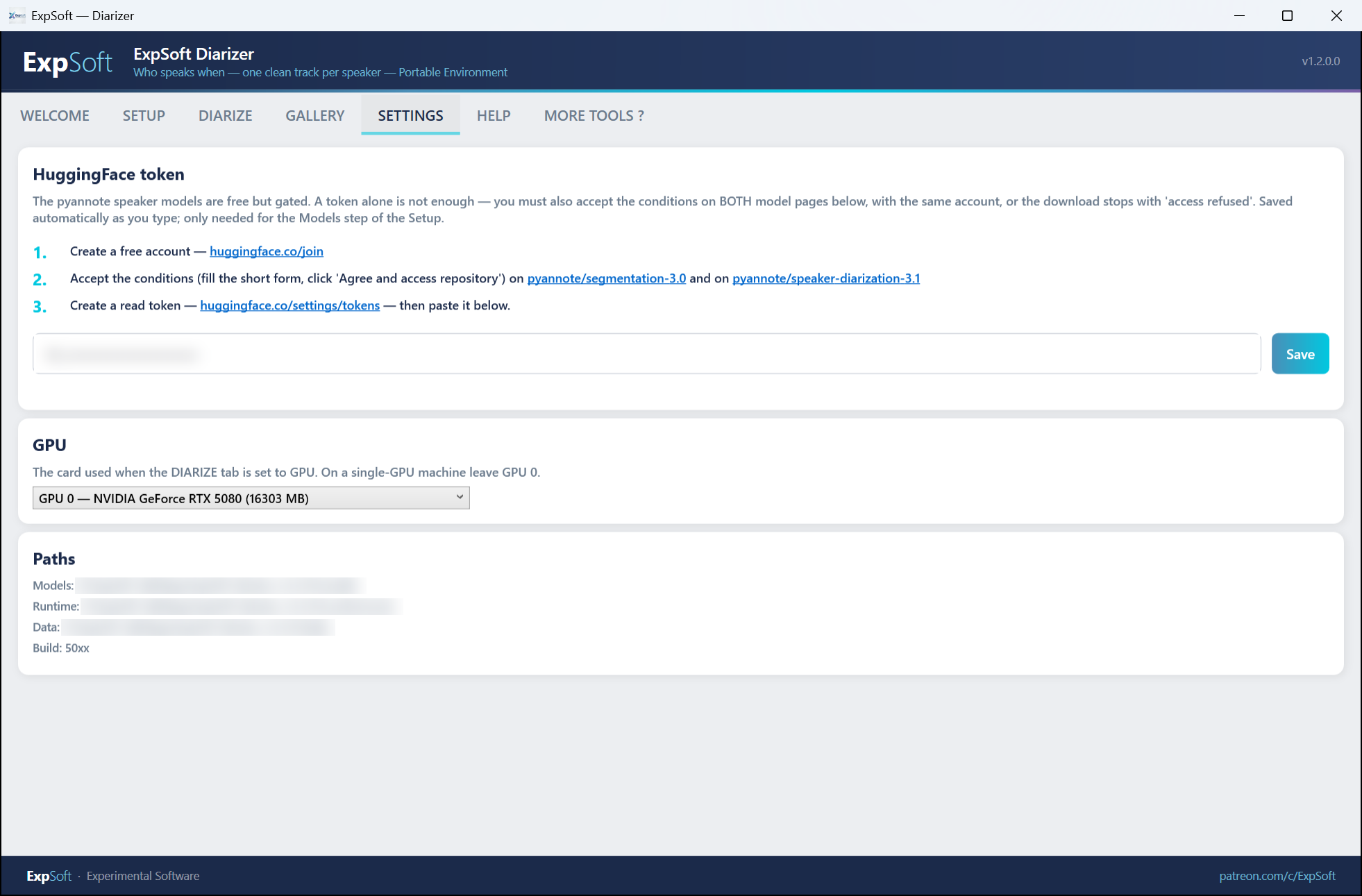This screenshot has width=1362, height=896.
Task: Click the 'Build: 50xx' text
Action: (x=61, y=648)
